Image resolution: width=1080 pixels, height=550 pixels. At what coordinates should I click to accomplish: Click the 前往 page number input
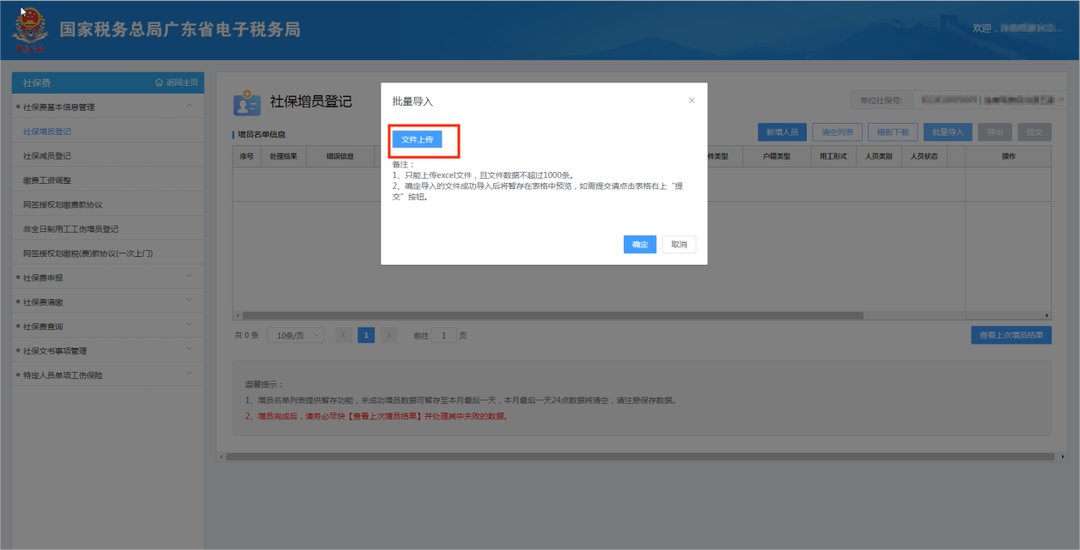click(x=444, y=335)
